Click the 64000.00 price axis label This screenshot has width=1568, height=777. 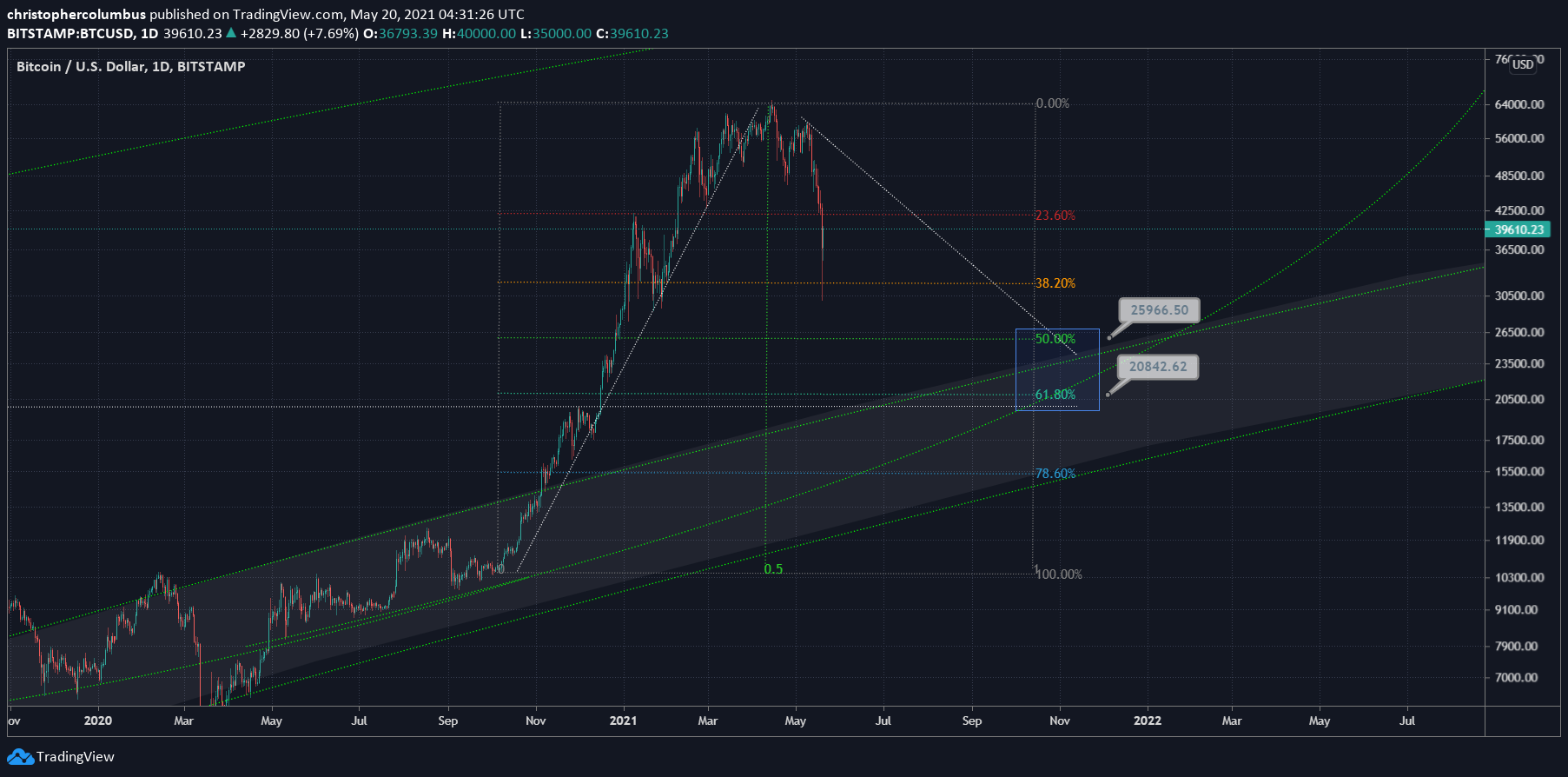[x=1518, y=104]
